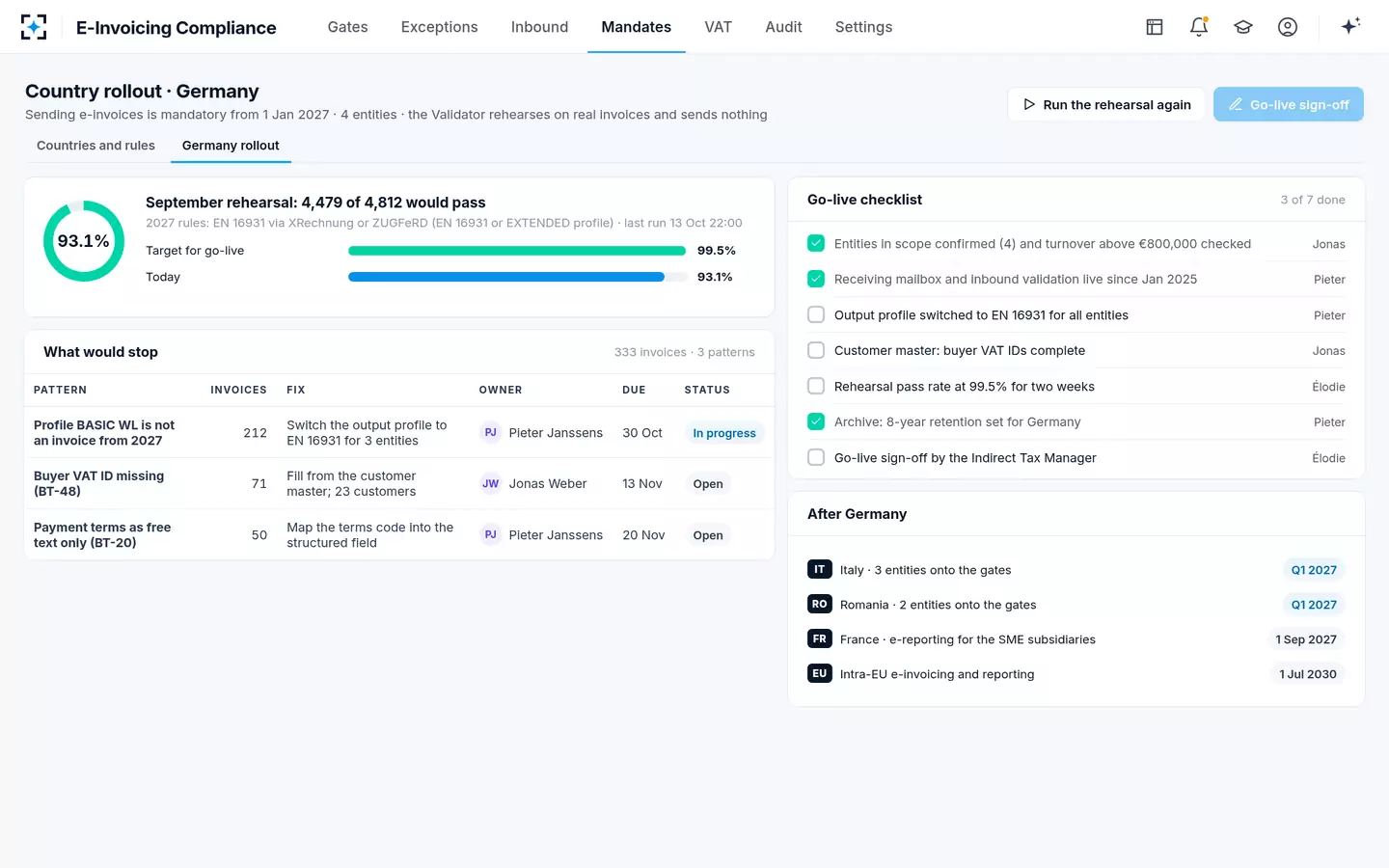Go to the Exceptions tab
Viewport: 1389px width, 868px height.
(440, 27)
